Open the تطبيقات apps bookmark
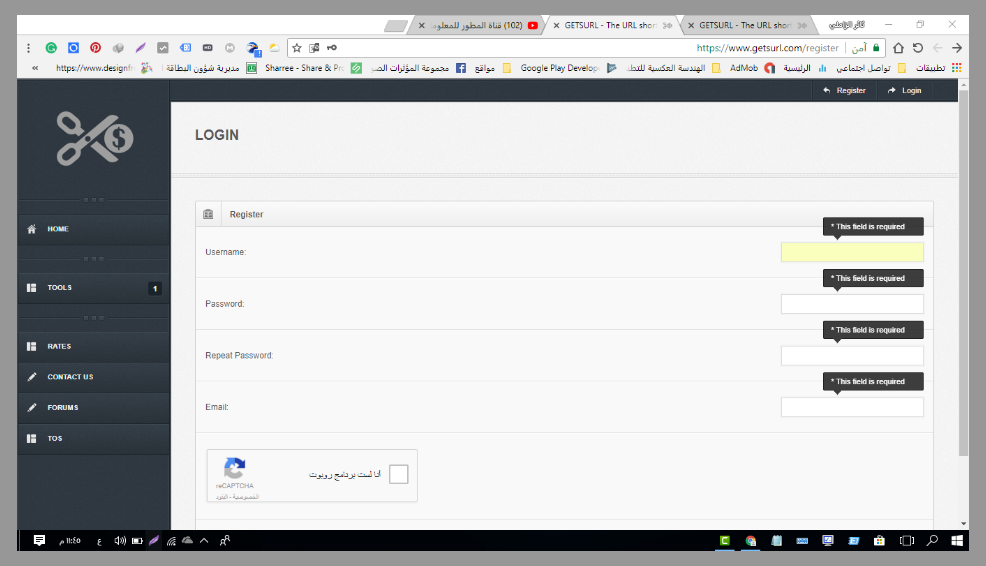986x566 pixels. 938,68
